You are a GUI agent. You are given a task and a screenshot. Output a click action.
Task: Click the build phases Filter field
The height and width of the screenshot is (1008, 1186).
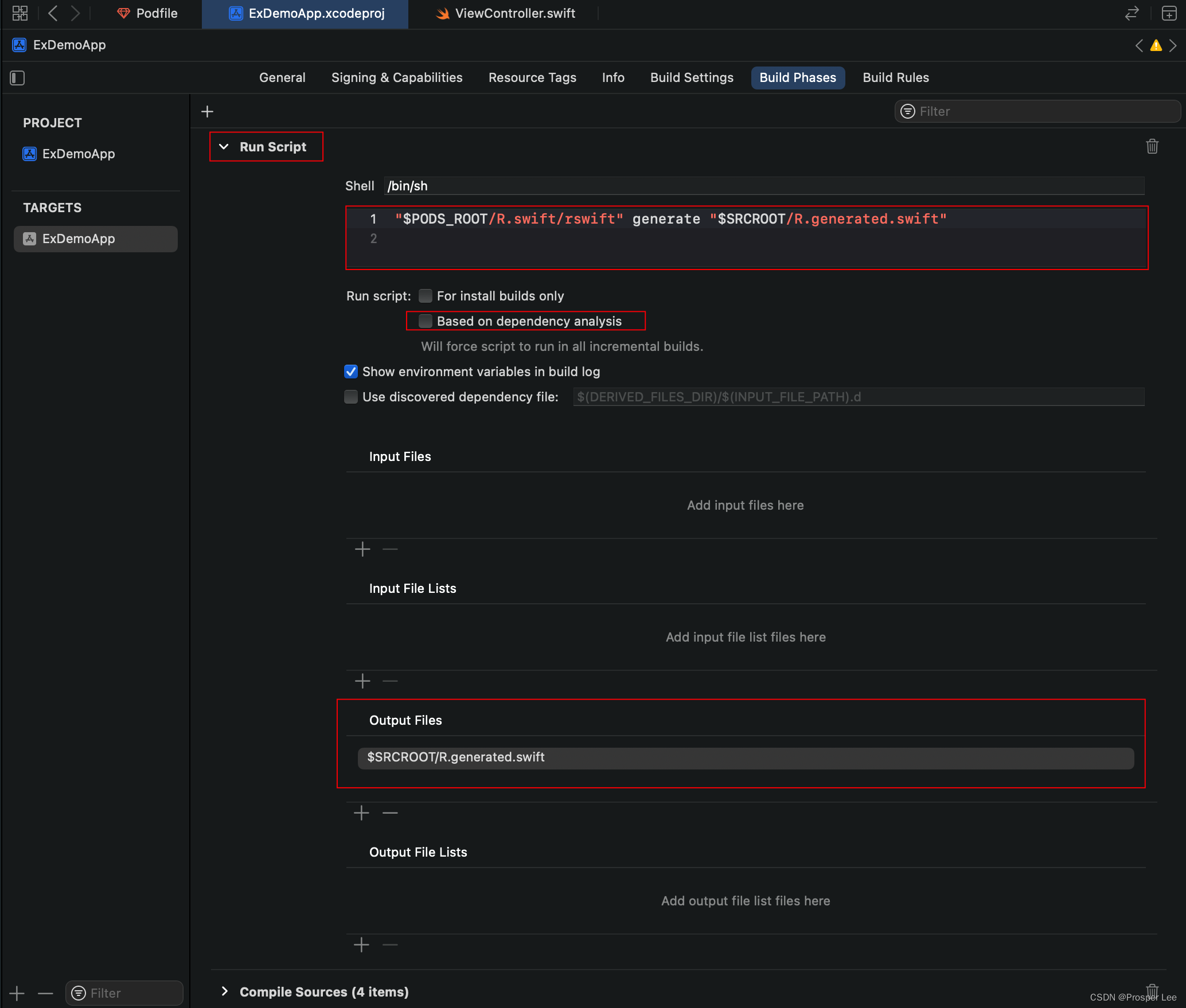pyautogui.click(x=1037, y=111)
